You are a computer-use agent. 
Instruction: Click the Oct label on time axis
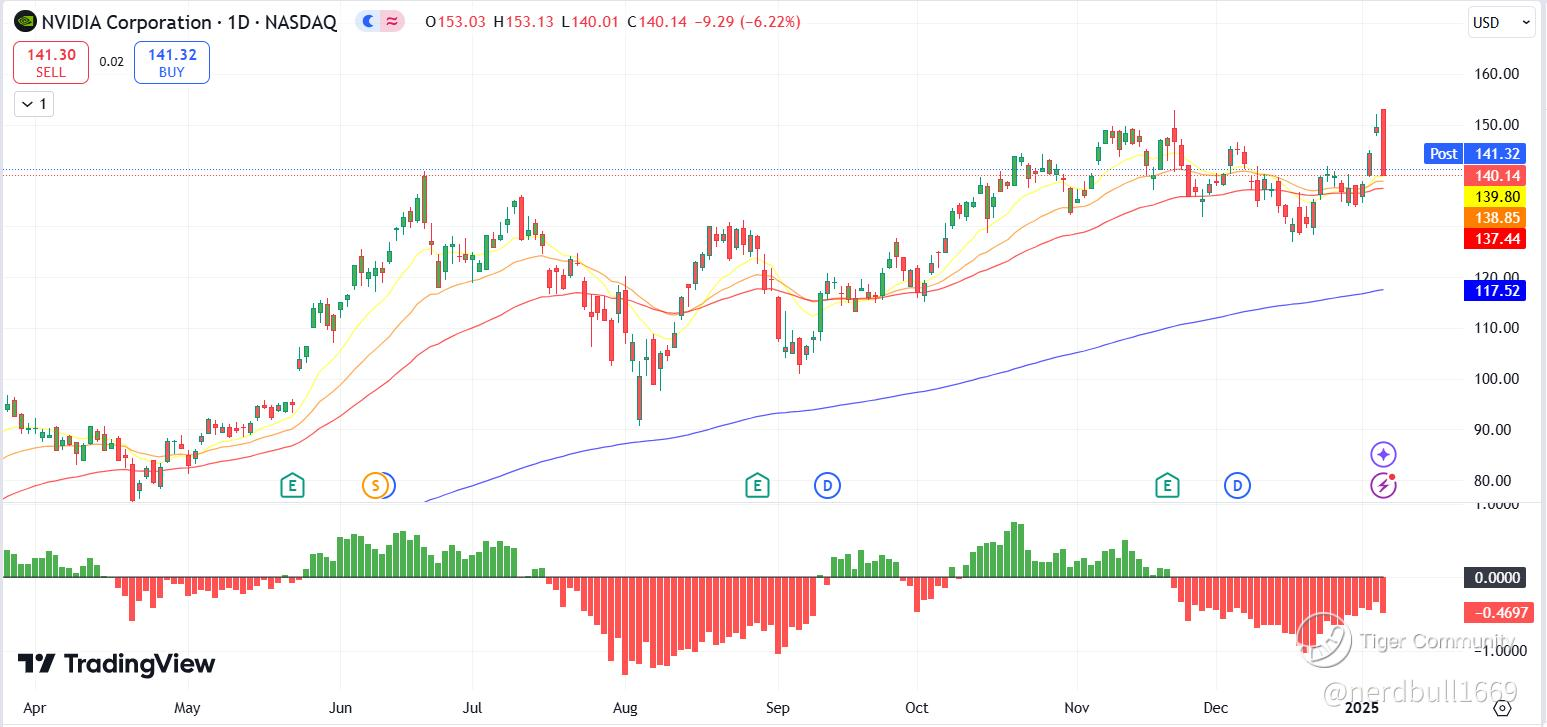[x=916, y=708]
